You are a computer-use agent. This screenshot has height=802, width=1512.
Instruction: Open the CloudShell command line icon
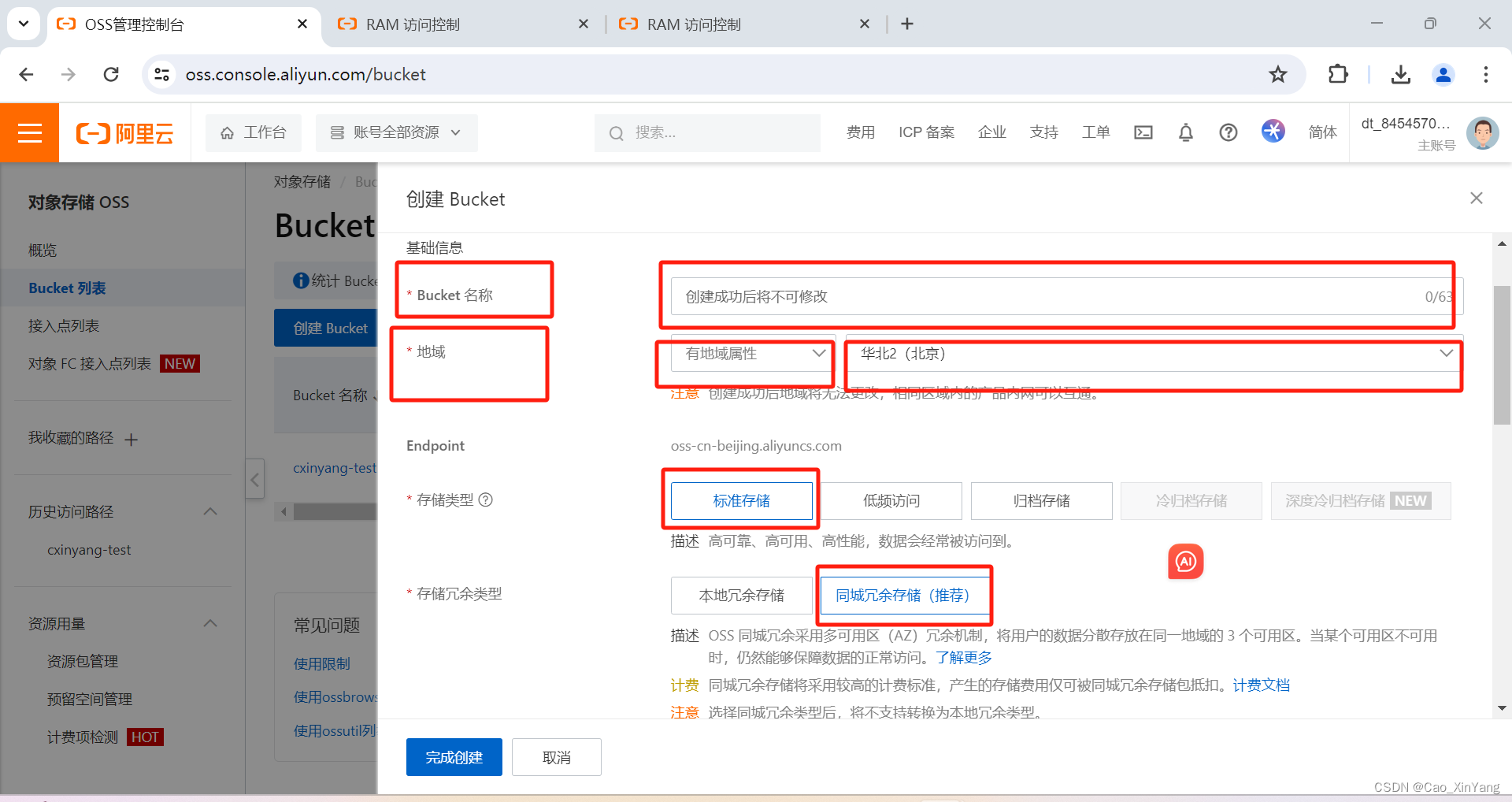click(x=1143, y=132)
